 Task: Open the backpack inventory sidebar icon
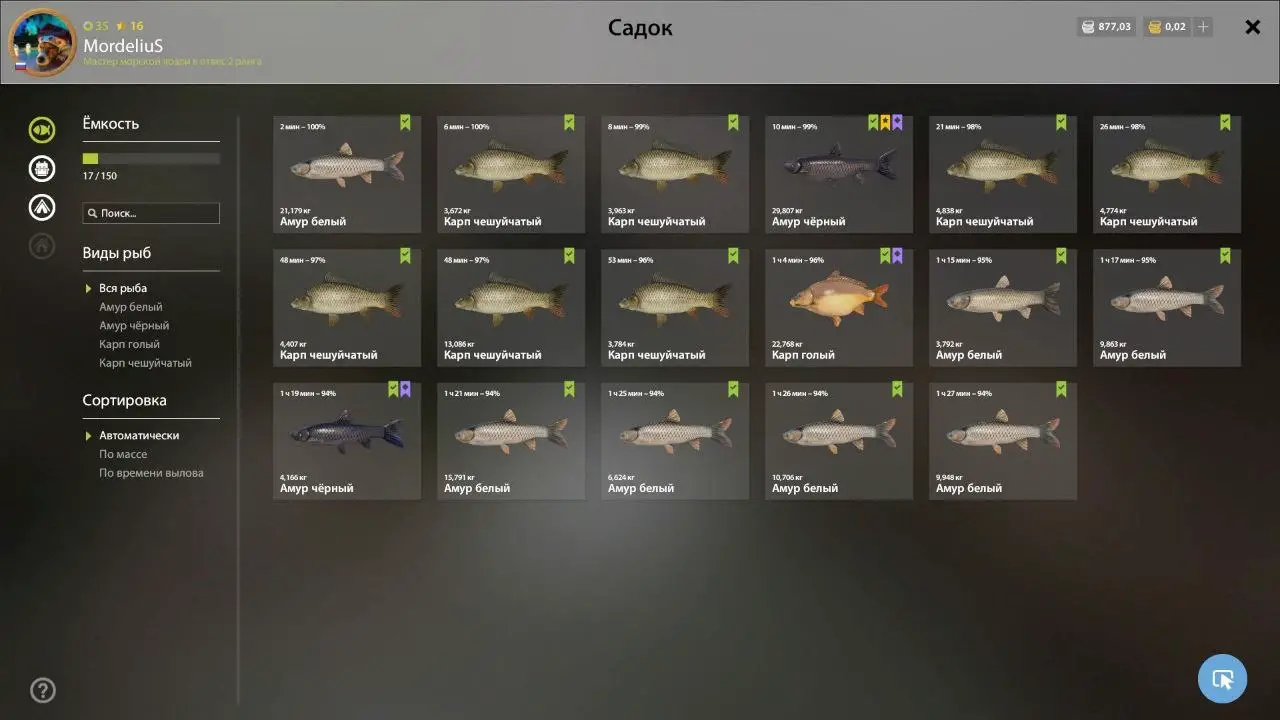(x=42, y=169)
